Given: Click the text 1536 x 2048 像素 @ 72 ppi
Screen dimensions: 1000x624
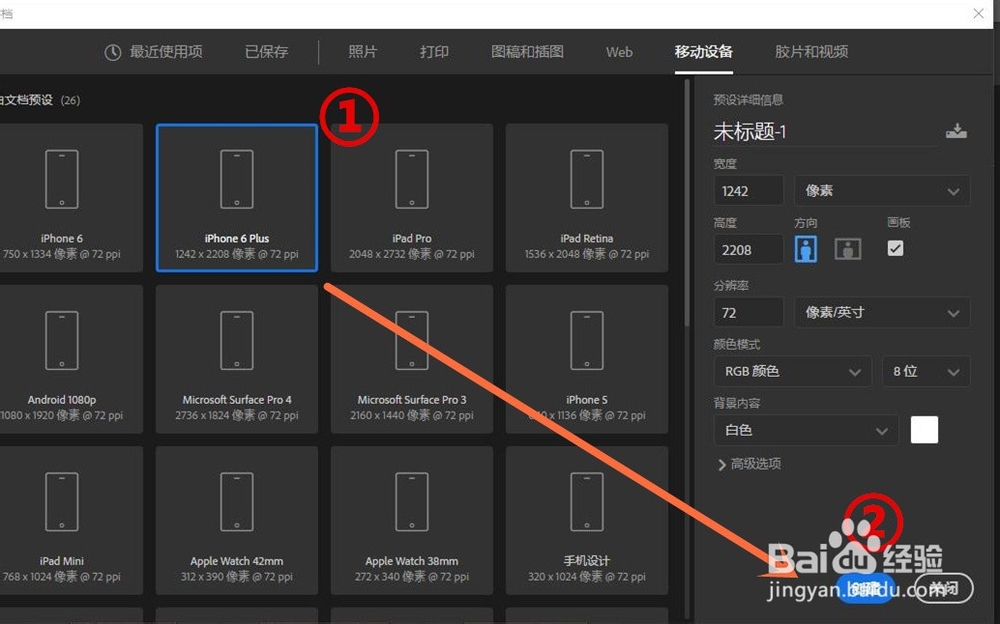Looking at the screenshot, I should (x=587, y=254).
